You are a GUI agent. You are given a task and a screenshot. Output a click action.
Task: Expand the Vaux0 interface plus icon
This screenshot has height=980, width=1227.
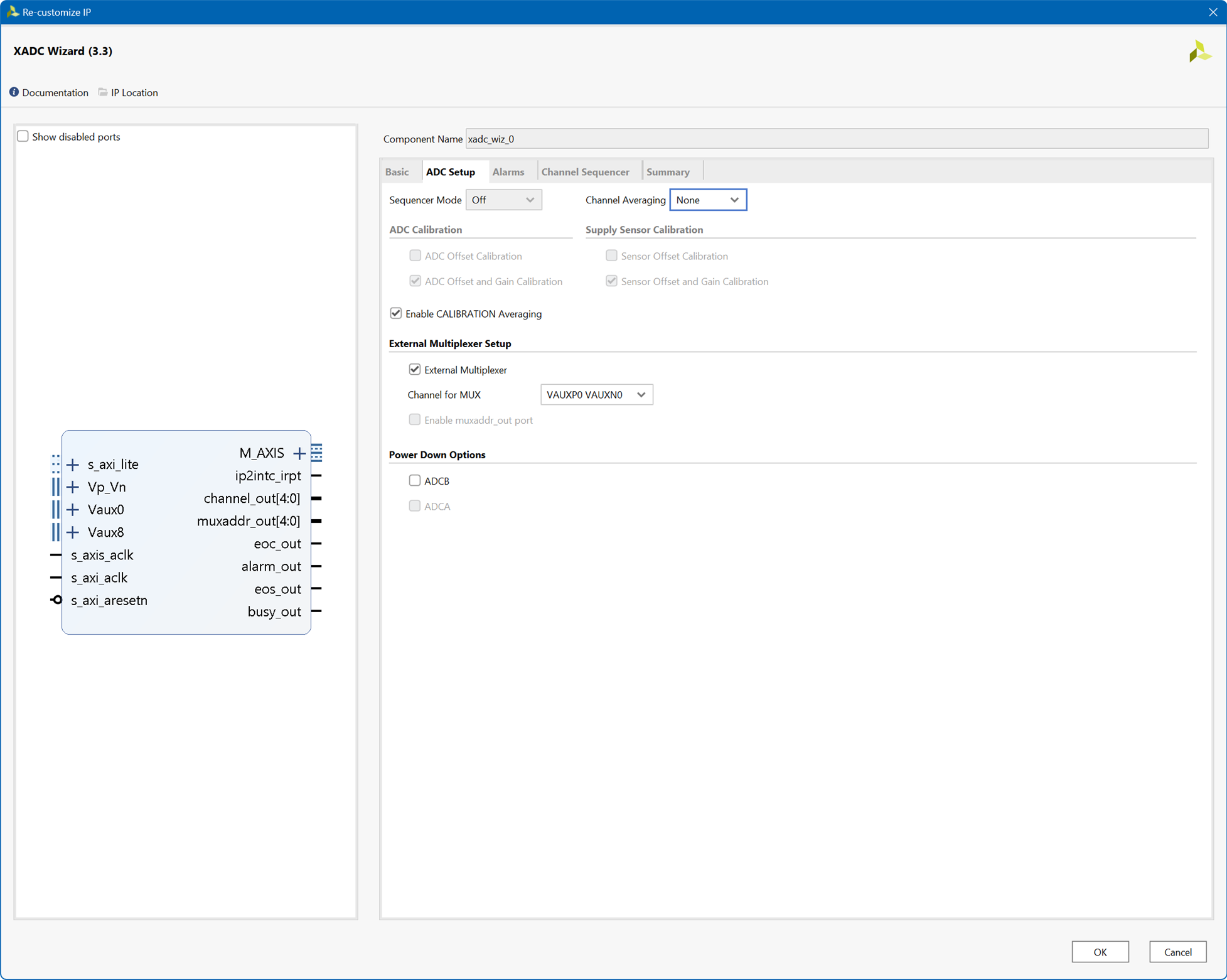pyautogui.click(x=73, y=510)
